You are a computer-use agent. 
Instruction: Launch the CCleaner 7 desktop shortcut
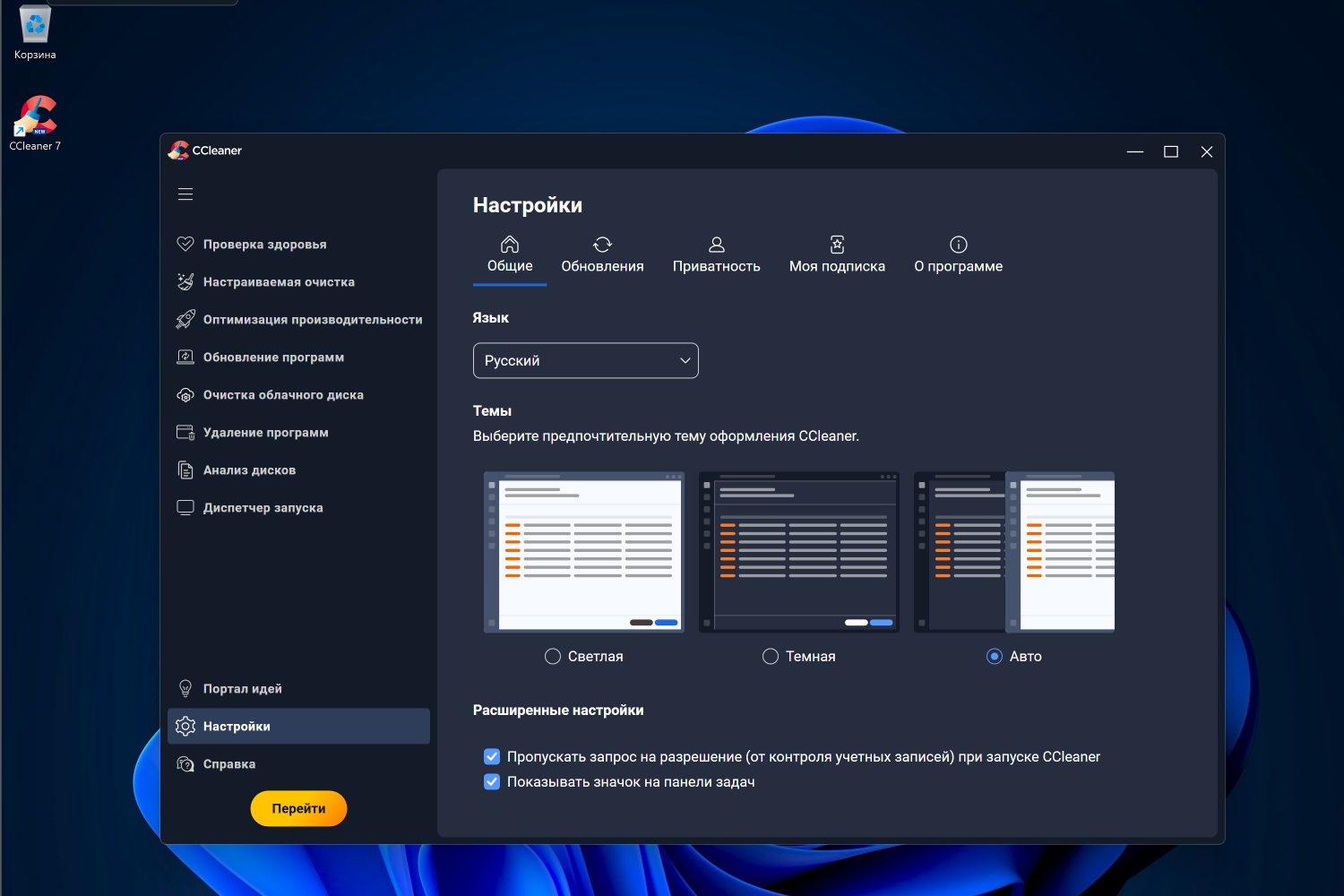click(x=35, y=123)
